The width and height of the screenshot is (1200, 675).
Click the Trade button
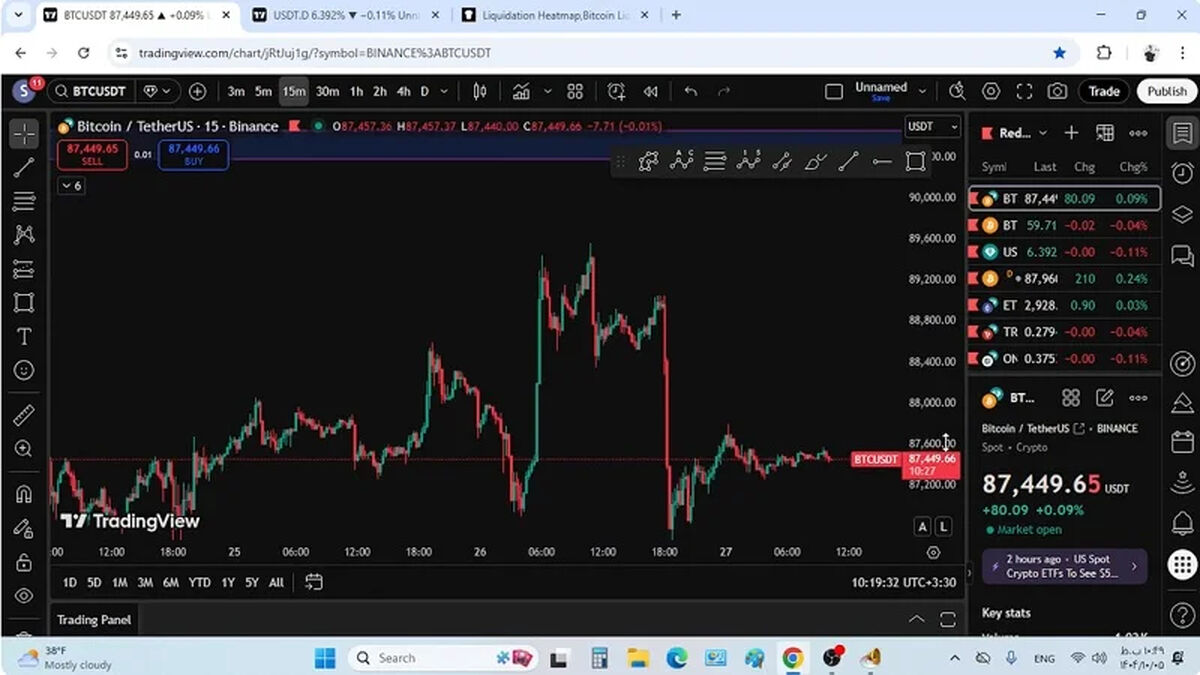(x=1104, y=91)
